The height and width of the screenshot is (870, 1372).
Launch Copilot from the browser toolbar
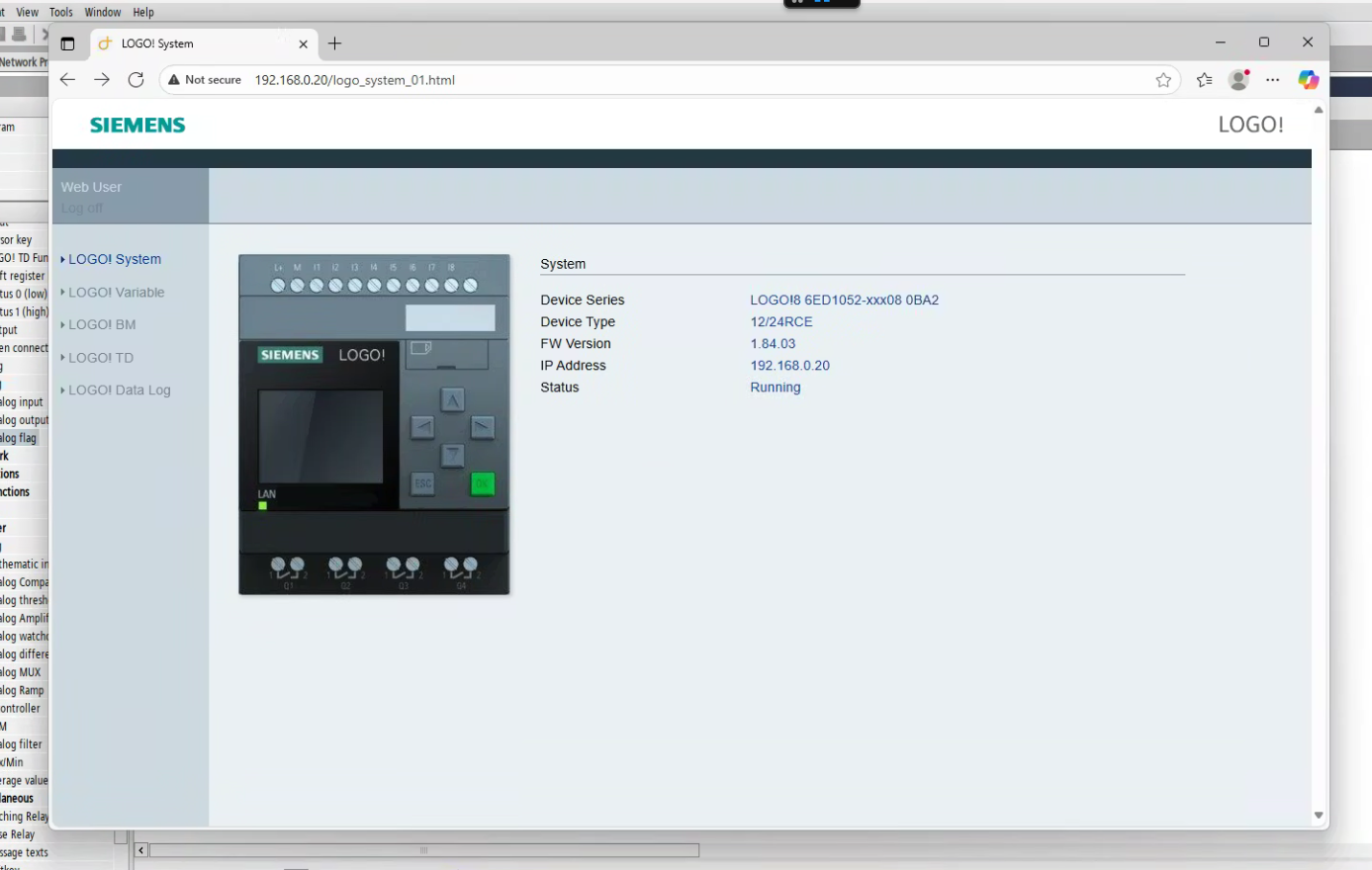click(1309, 80)
